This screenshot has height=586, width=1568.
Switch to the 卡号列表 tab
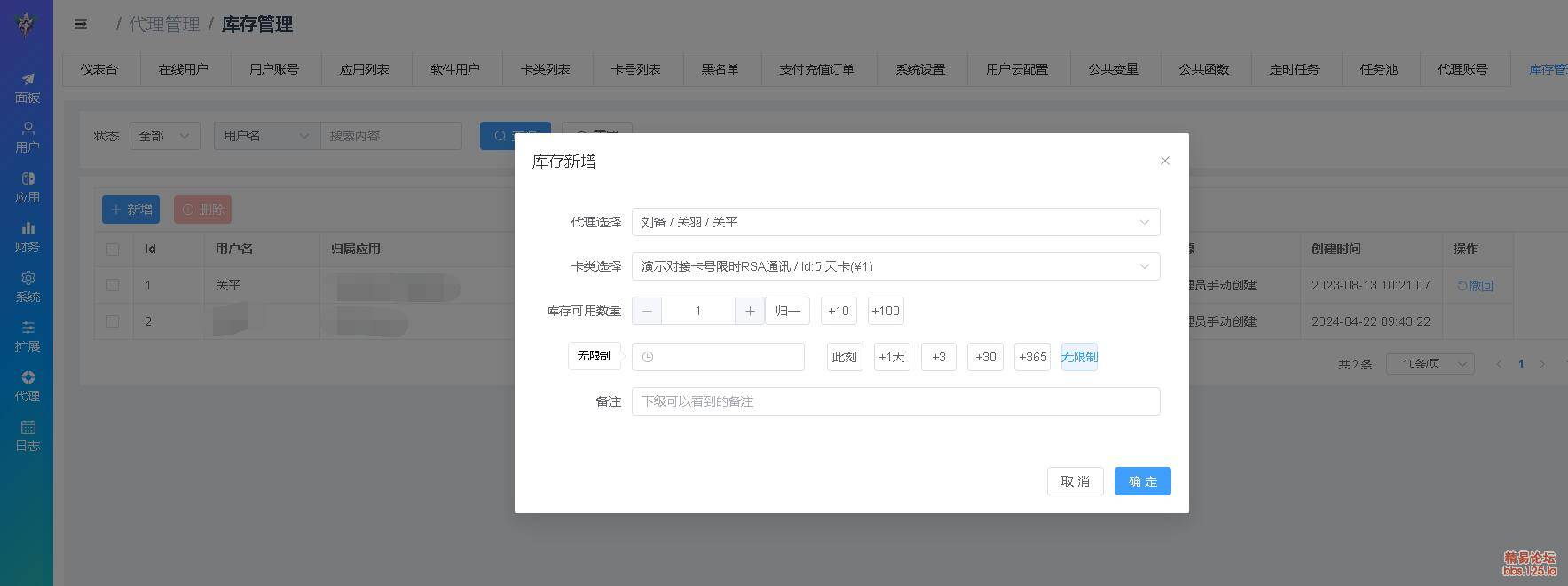[635, 69]
